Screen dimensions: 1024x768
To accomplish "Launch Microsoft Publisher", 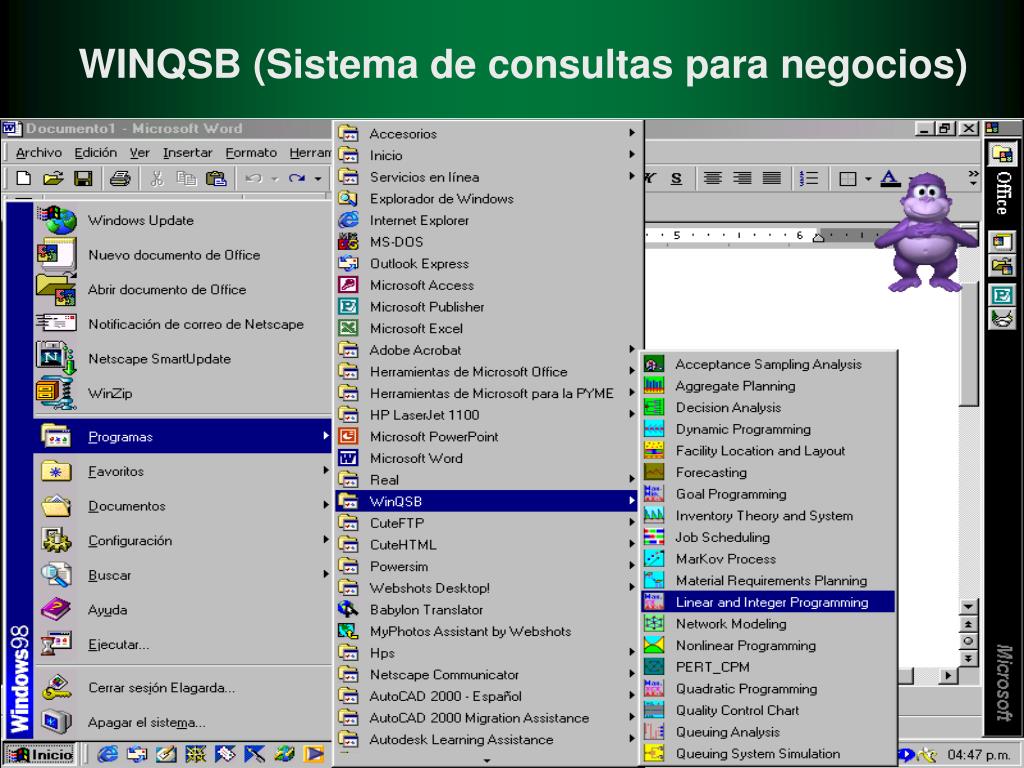I will point(487,306).
